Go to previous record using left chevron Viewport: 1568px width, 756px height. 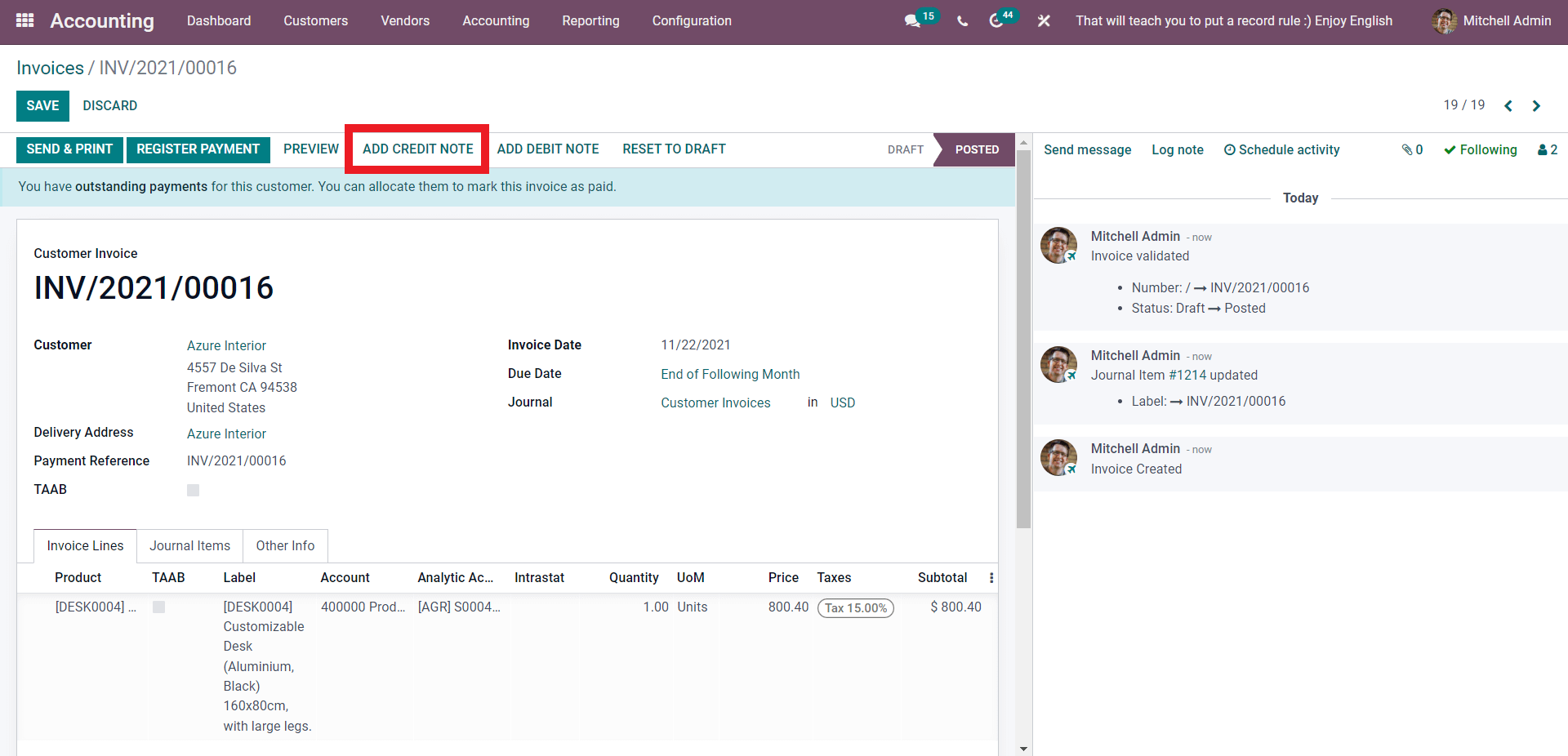coord(1508,106)
